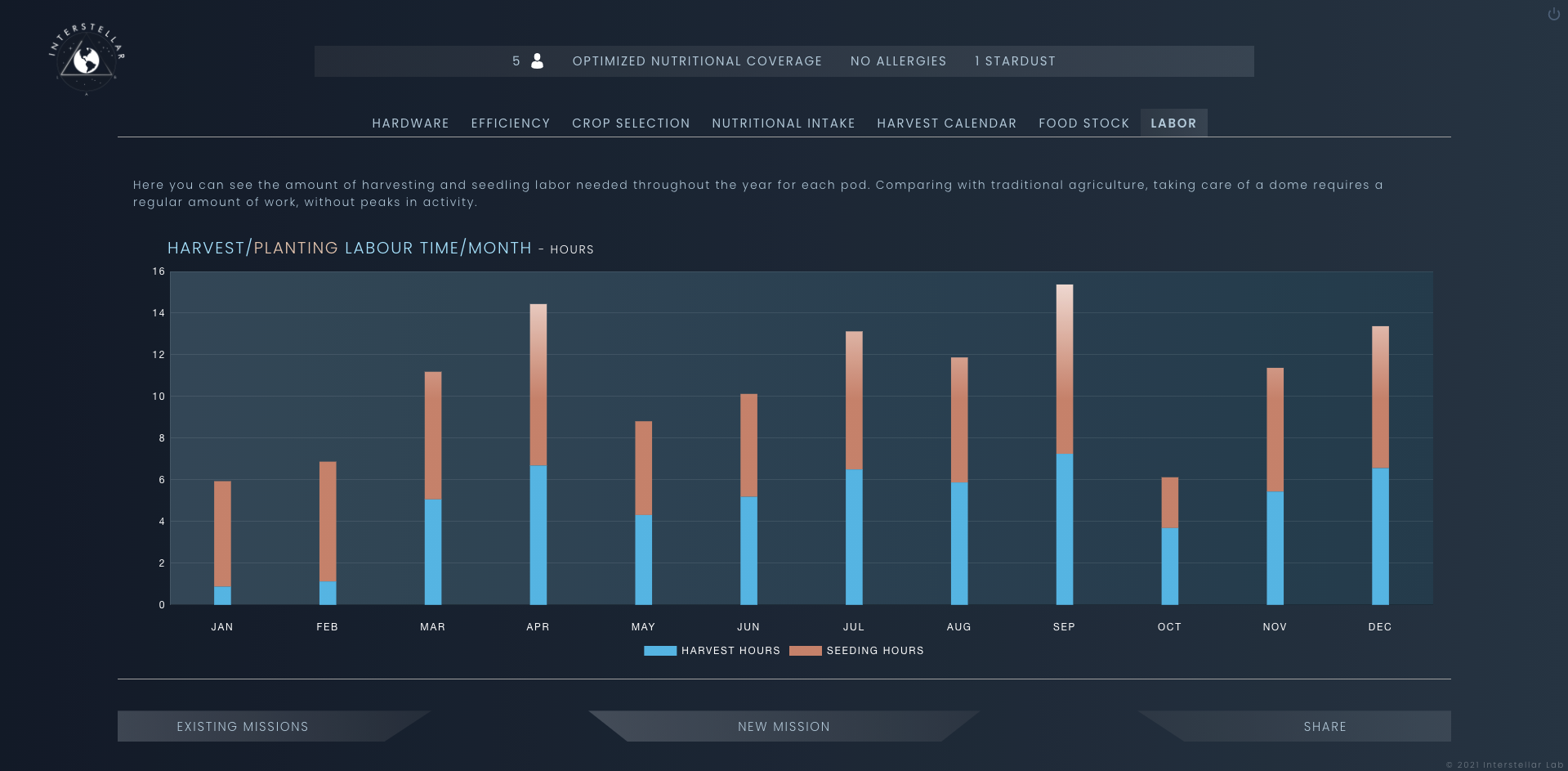Switch to the HARDWARE tab
This screenshot has width=1568, height=771.
tap(410, 123)
